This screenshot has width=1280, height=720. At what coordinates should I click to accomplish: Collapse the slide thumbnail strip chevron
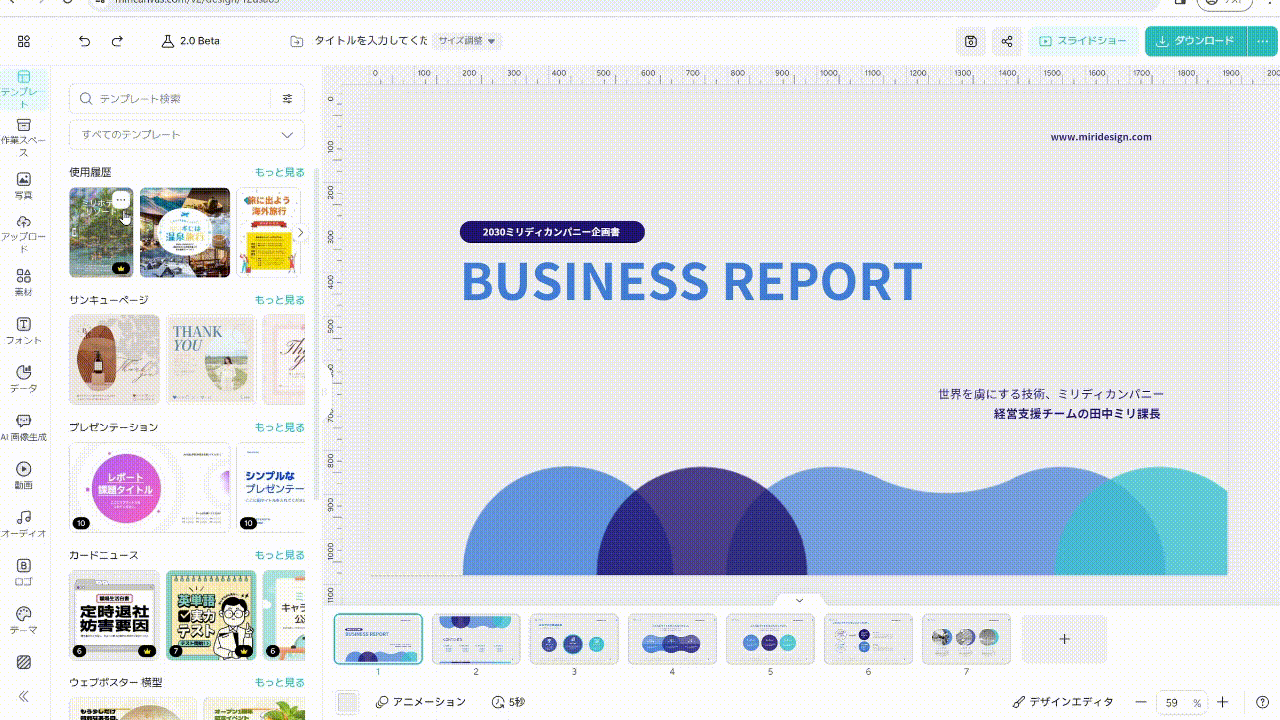click(799, 600)
